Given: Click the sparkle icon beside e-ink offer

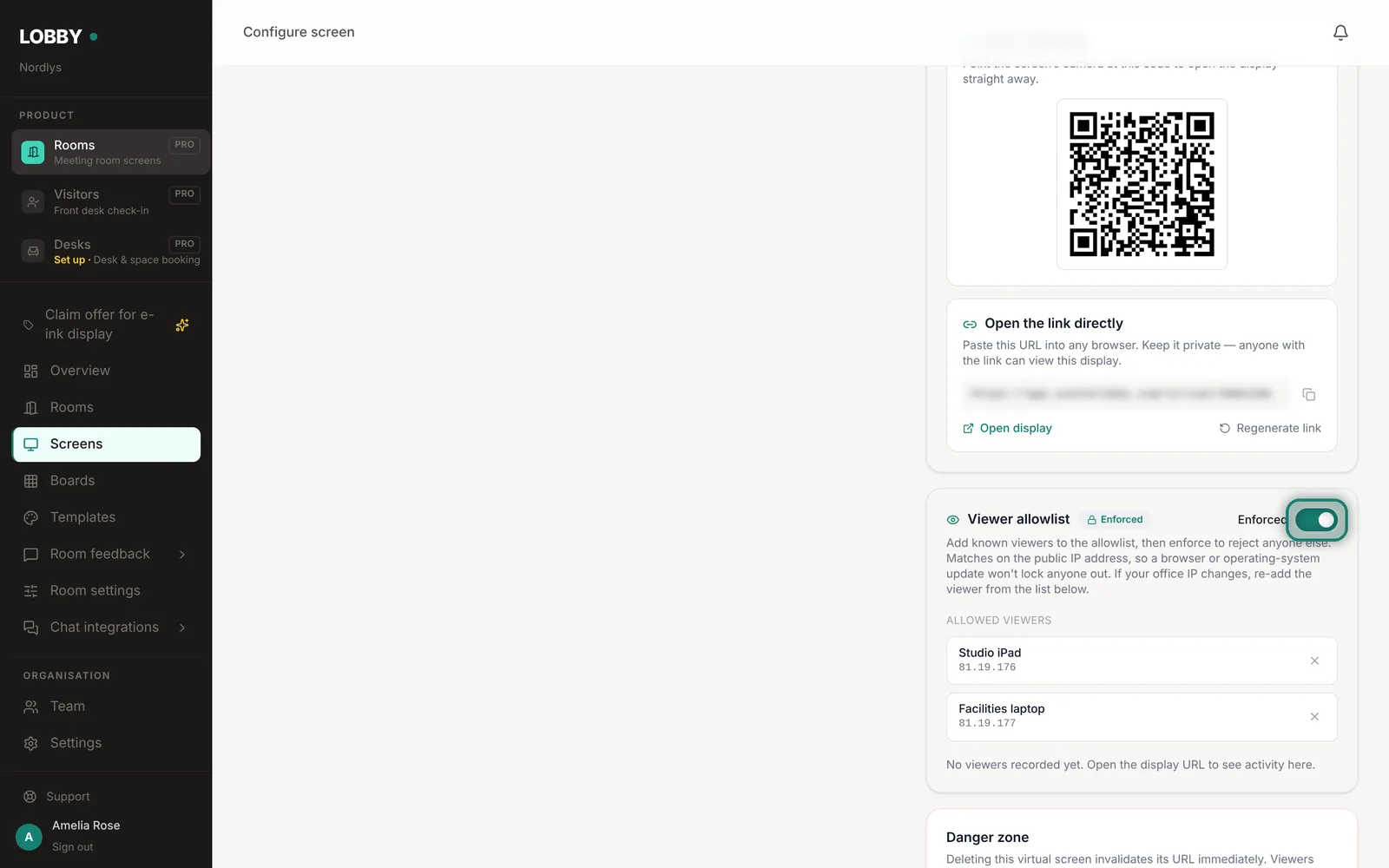Looking at the screenshot, I should click(182, 325).
